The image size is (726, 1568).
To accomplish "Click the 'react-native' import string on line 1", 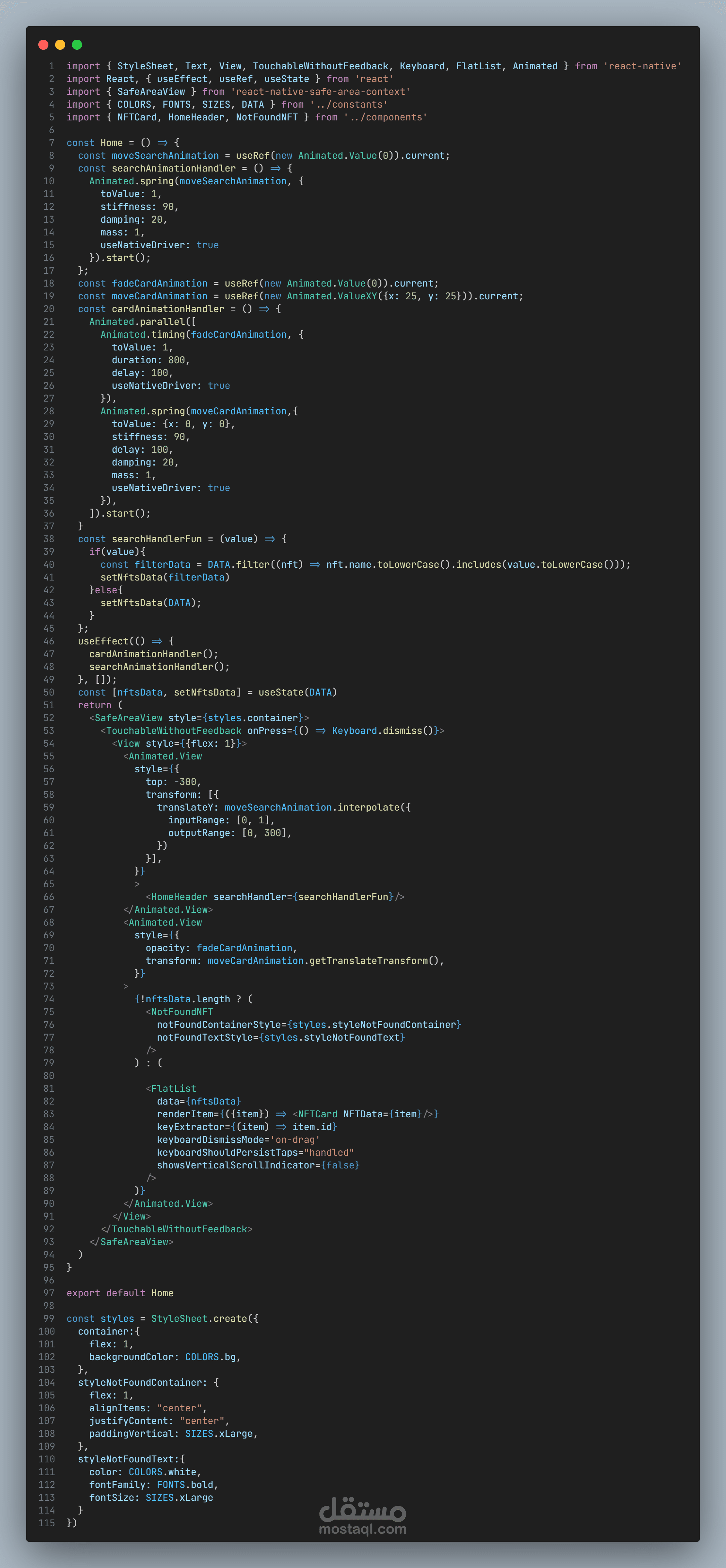I will pos(642,66).
